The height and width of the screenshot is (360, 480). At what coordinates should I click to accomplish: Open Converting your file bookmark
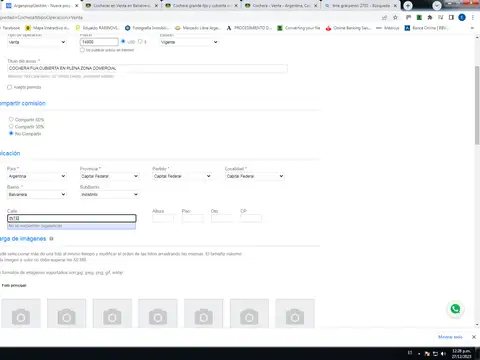click(x=299, y=28)
